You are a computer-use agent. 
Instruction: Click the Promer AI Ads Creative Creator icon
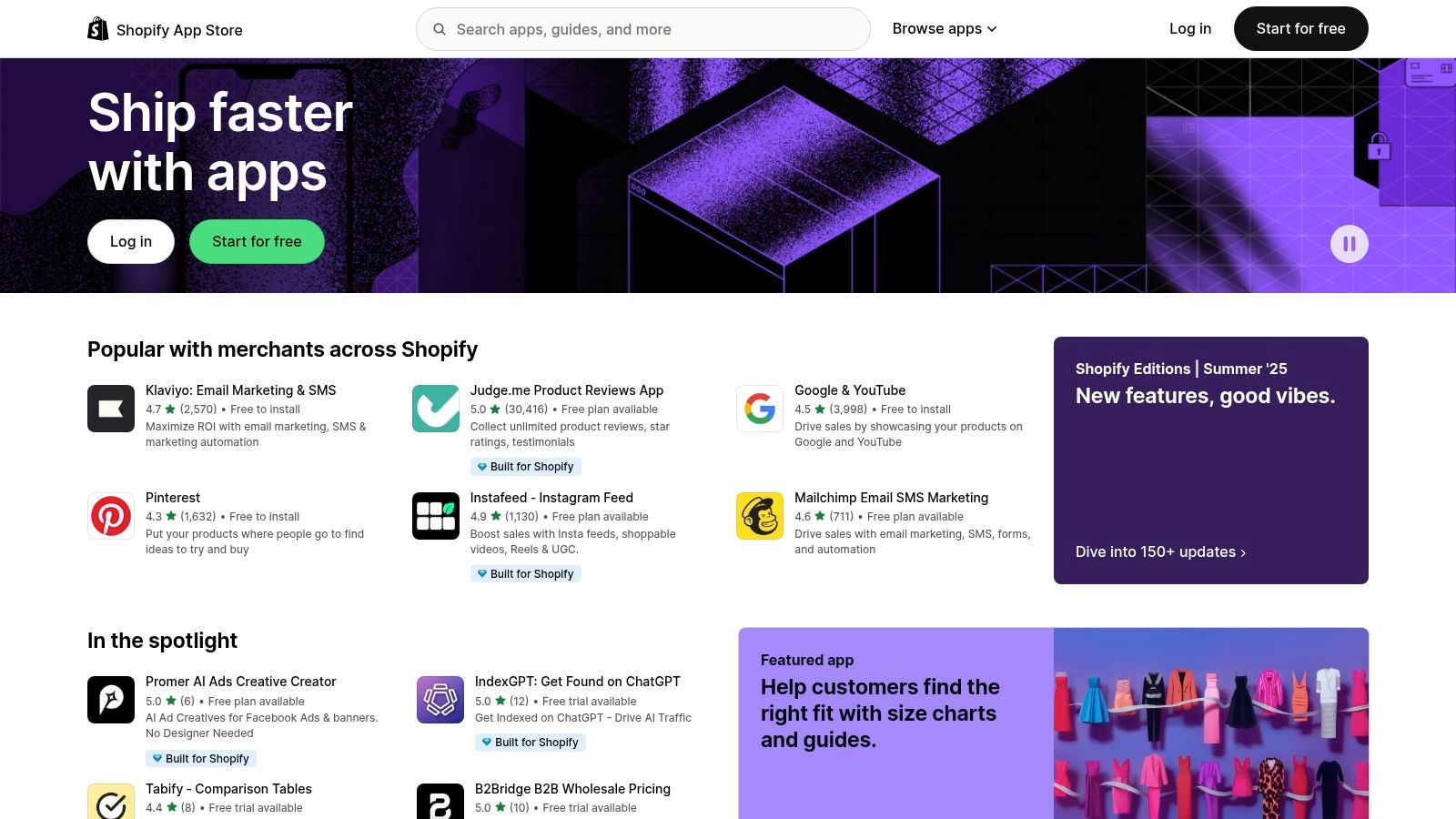pos(110,699)
